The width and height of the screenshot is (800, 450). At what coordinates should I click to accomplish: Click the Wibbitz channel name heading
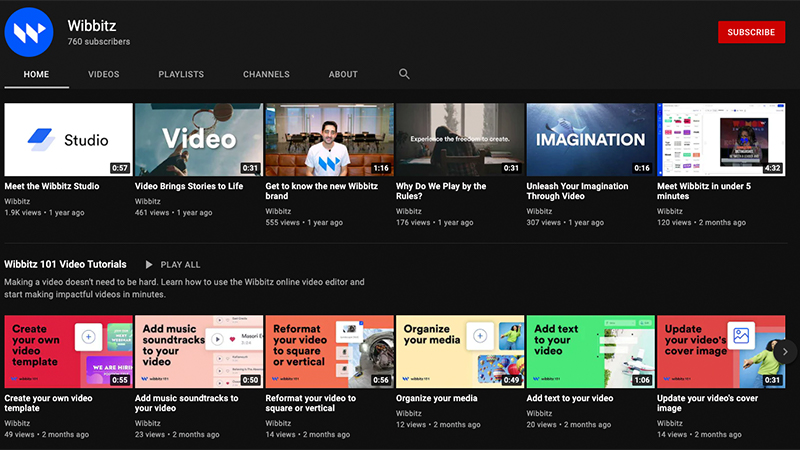[x=92, y=26]
